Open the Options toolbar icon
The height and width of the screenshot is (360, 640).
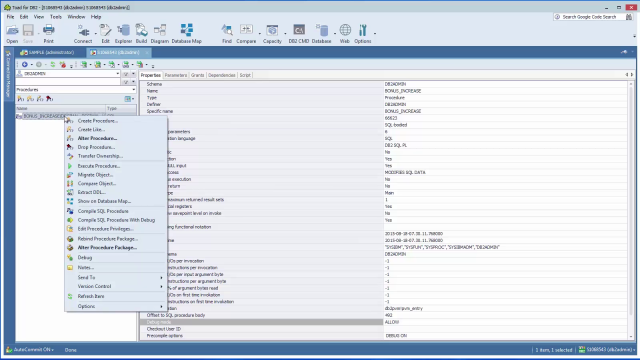click(x=363, y=33)
